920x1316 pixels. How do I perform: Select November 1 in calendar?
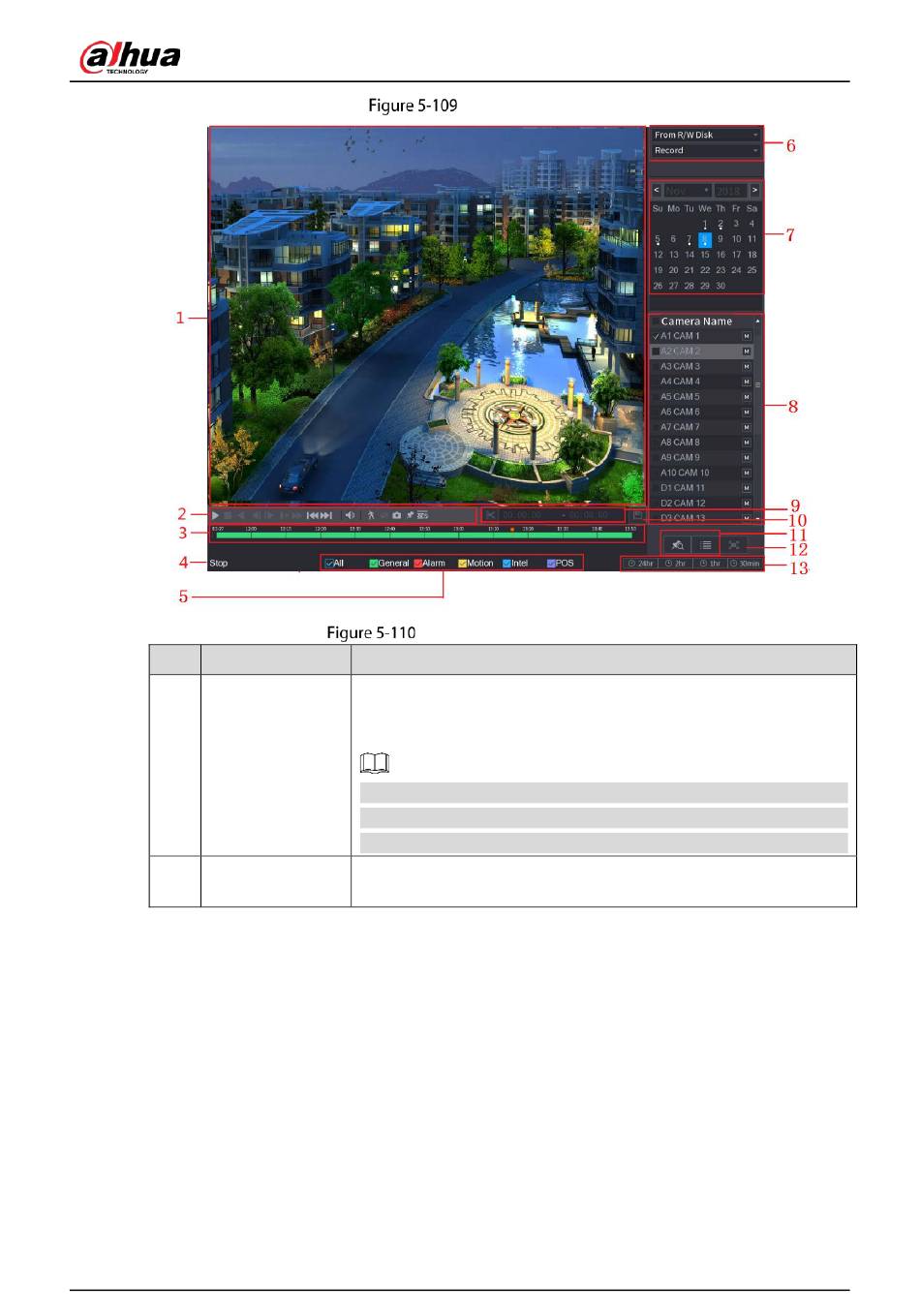pyautogui.click(x=705, y=224)
